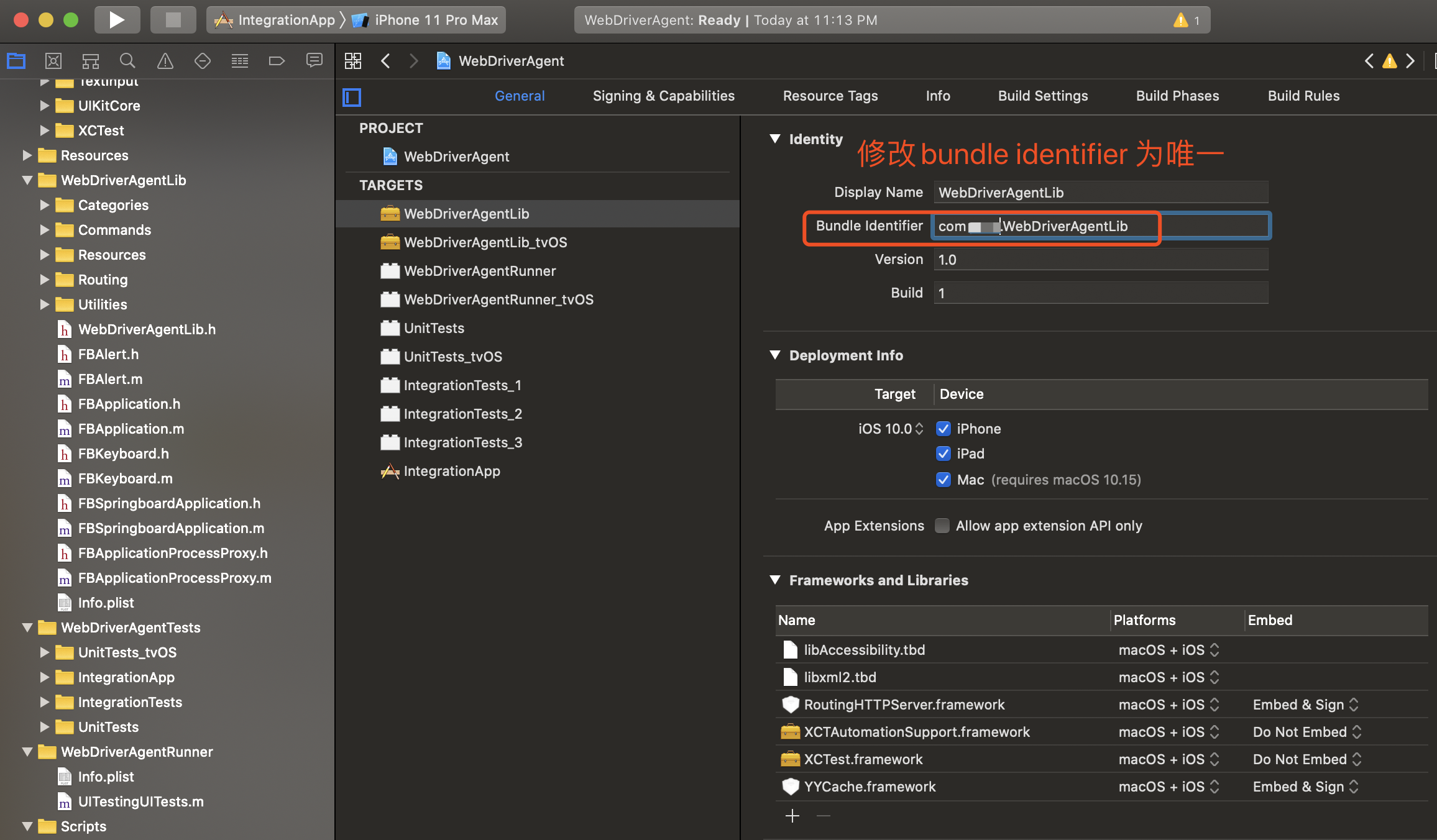Click the Run (play) button

[x=116, y=20]
